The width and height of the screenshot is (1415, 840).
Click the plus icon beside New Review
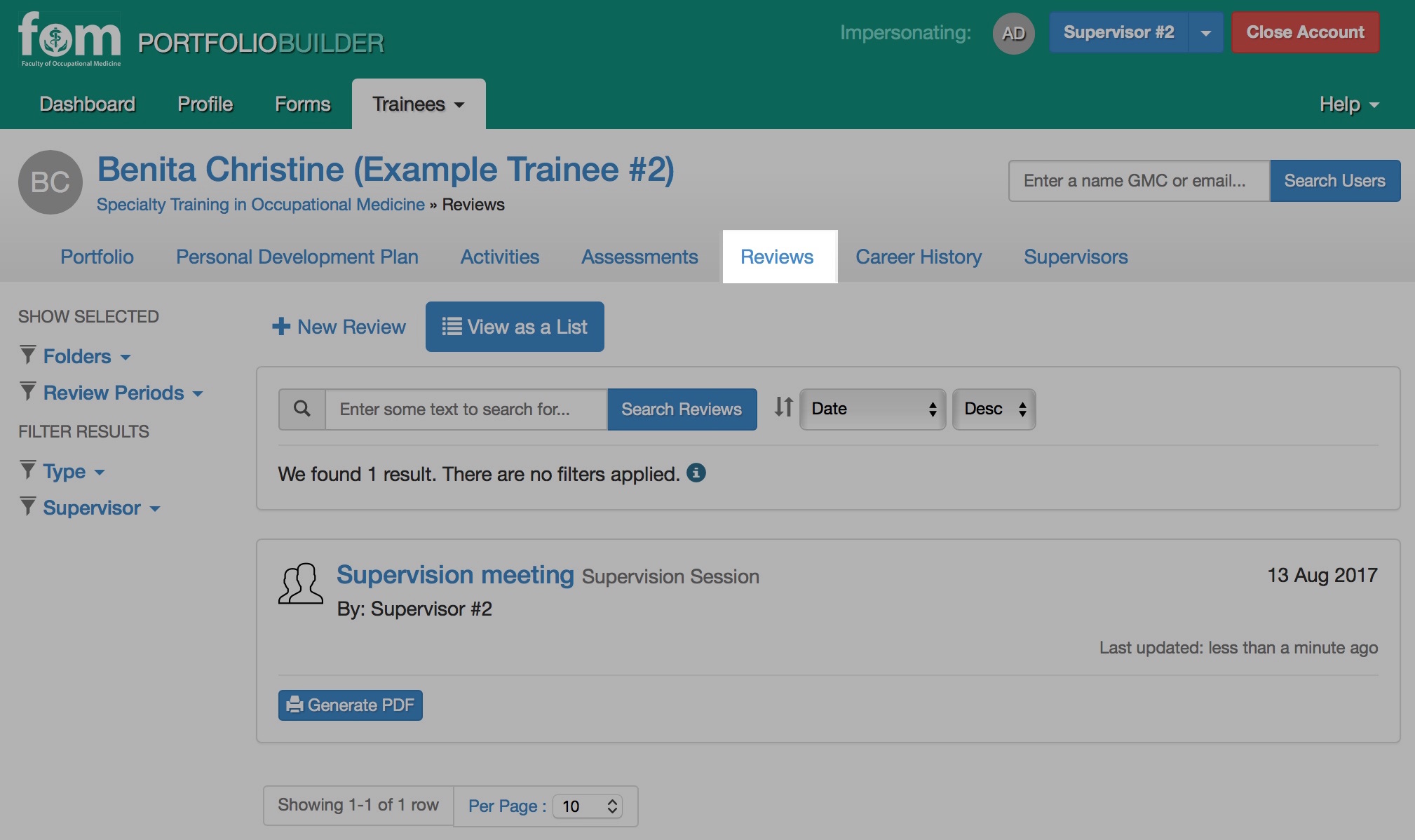click(x=281, y=326)
